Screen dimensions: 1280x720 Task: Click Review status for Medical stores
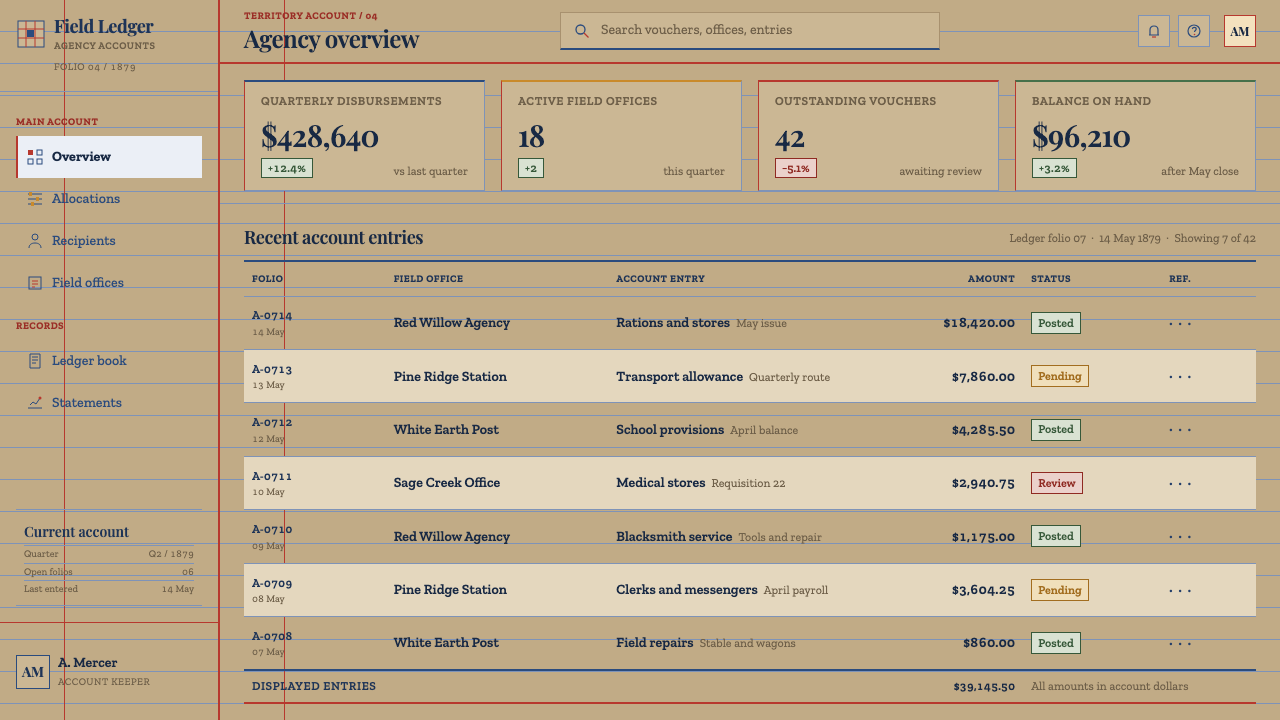coord(1057,483)
